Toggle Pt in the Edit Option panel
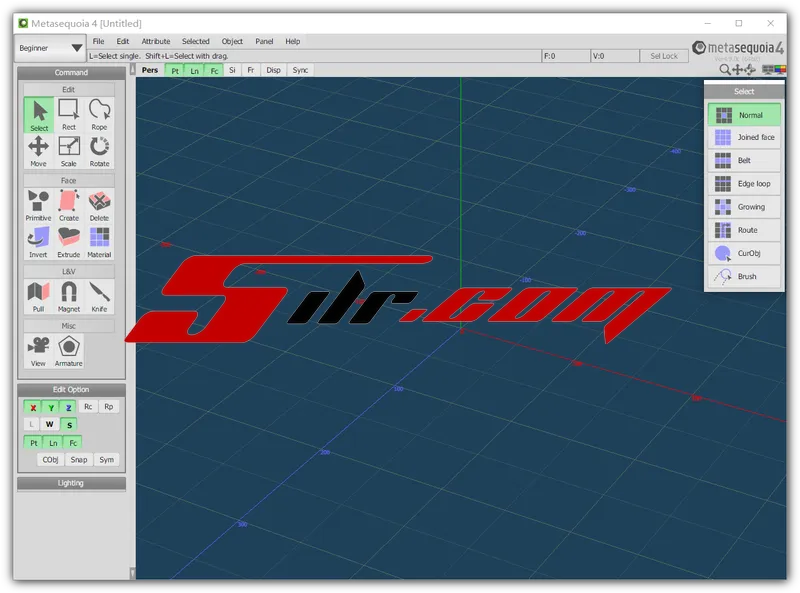Screen dimensions: 800x593 pyautogui.click(x=34, y=442)
